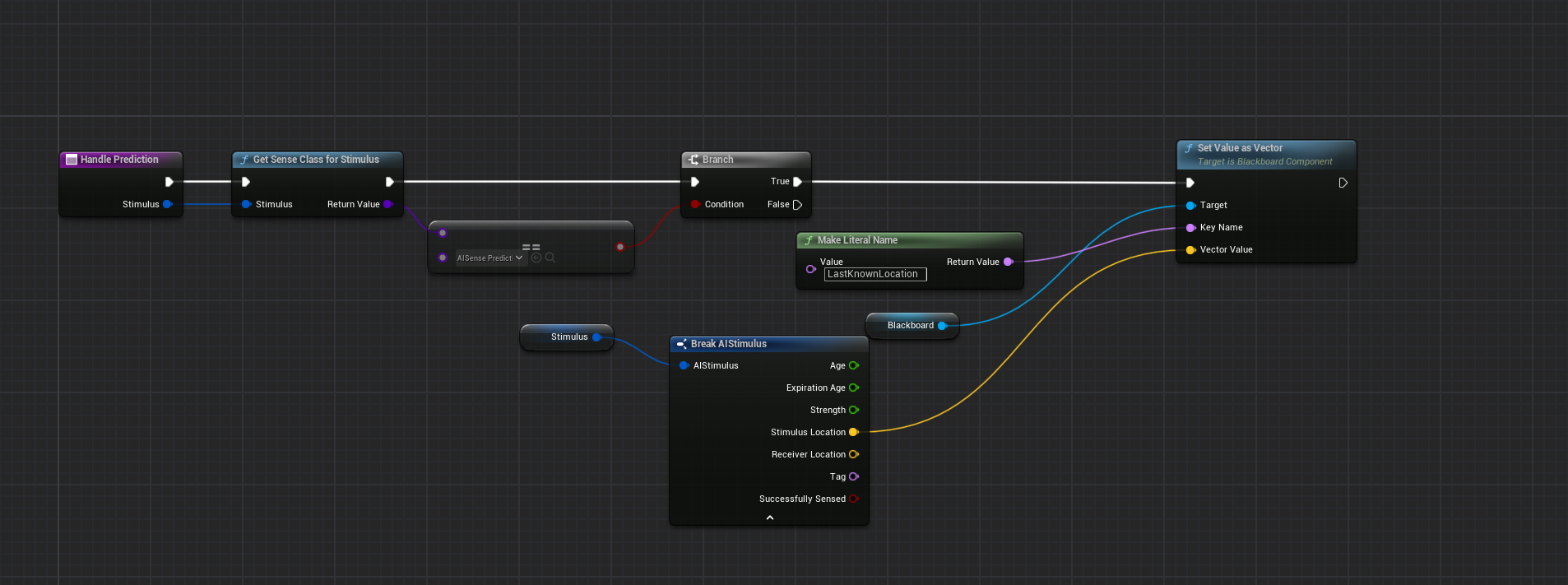The height and width of the screenshot is (585, 1568).
Task: Click the Branch True execution pin
Action: click(796, 182)
